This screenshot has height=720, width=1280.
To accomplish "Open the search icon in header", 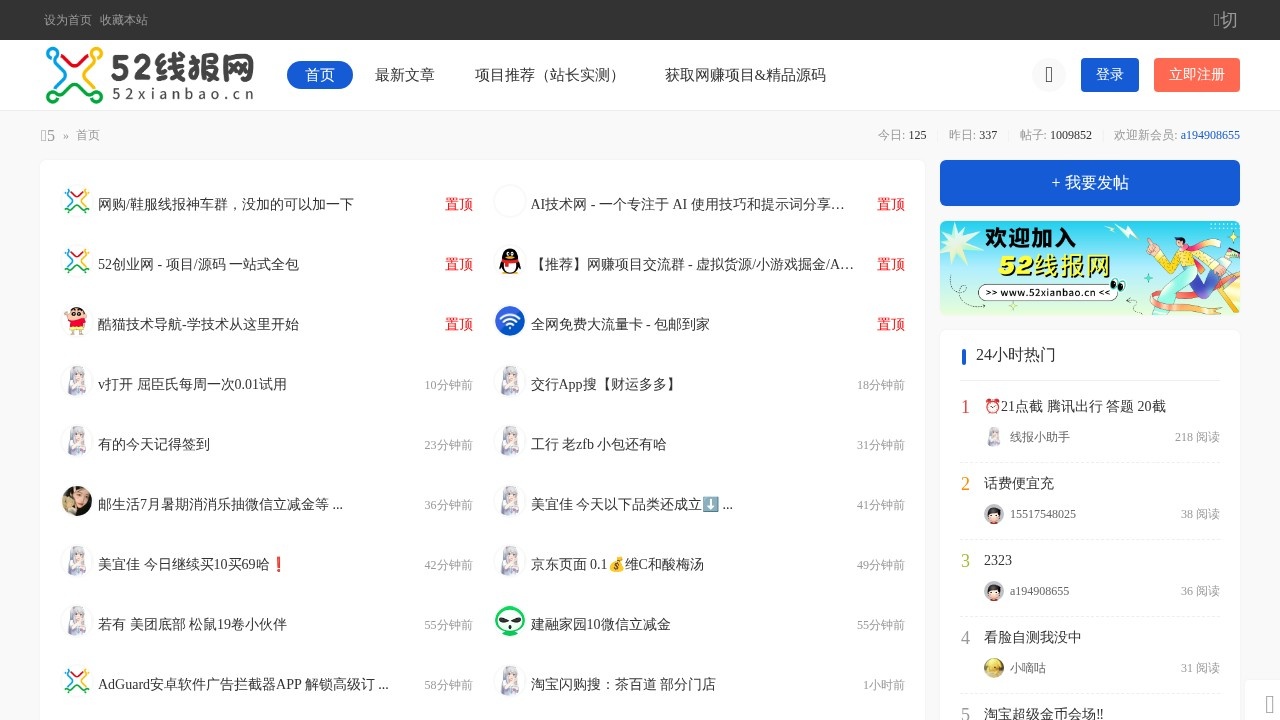I will pos(1049,75).
